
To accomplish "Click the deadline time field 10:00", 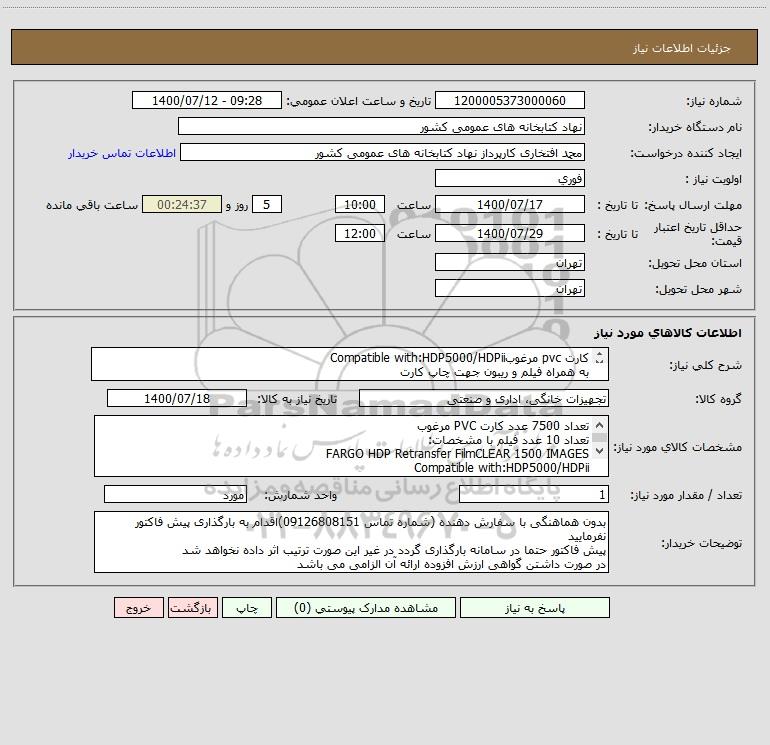I will (x=359, y=204).
